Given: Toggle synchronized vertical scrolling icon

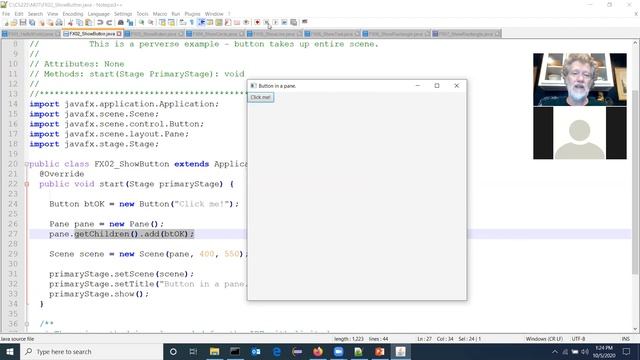Looking at the screenshot, I should 162,22.
